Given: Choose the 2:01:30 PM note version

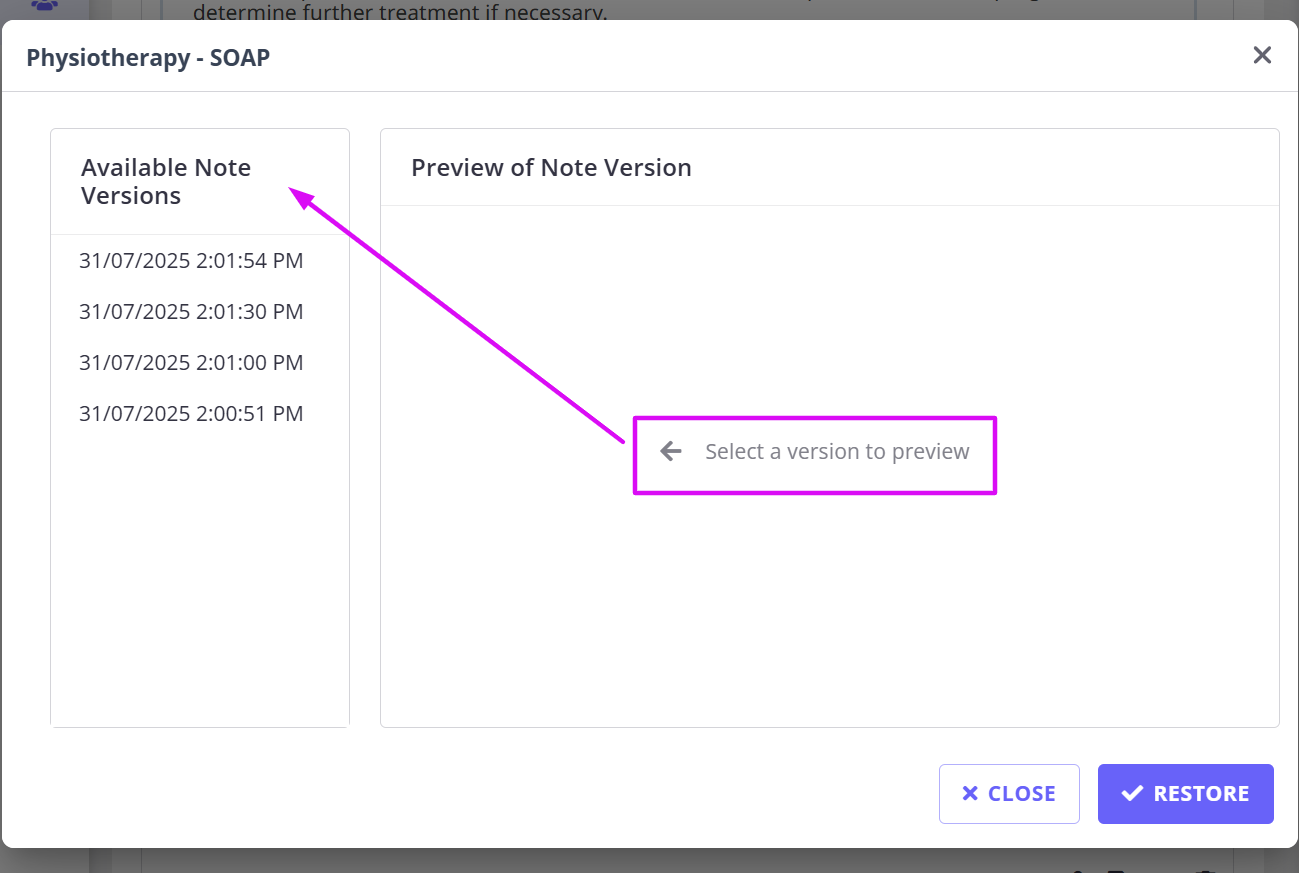Looking at the screenshot, I should 191,312.
